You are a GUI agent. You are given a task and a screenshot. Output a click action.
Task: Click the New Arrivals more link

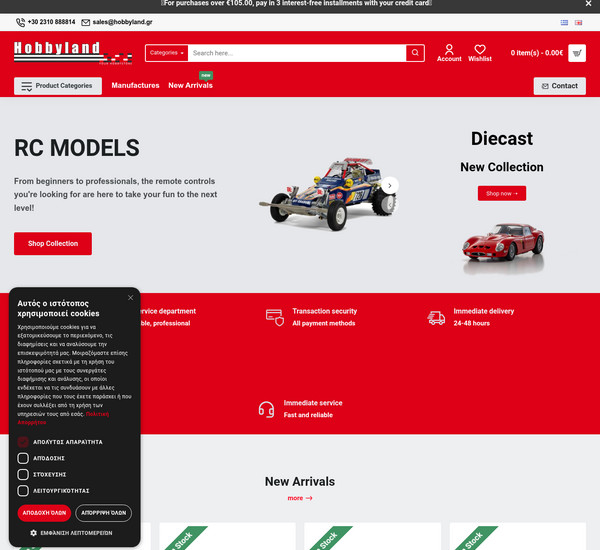[300, 498]
